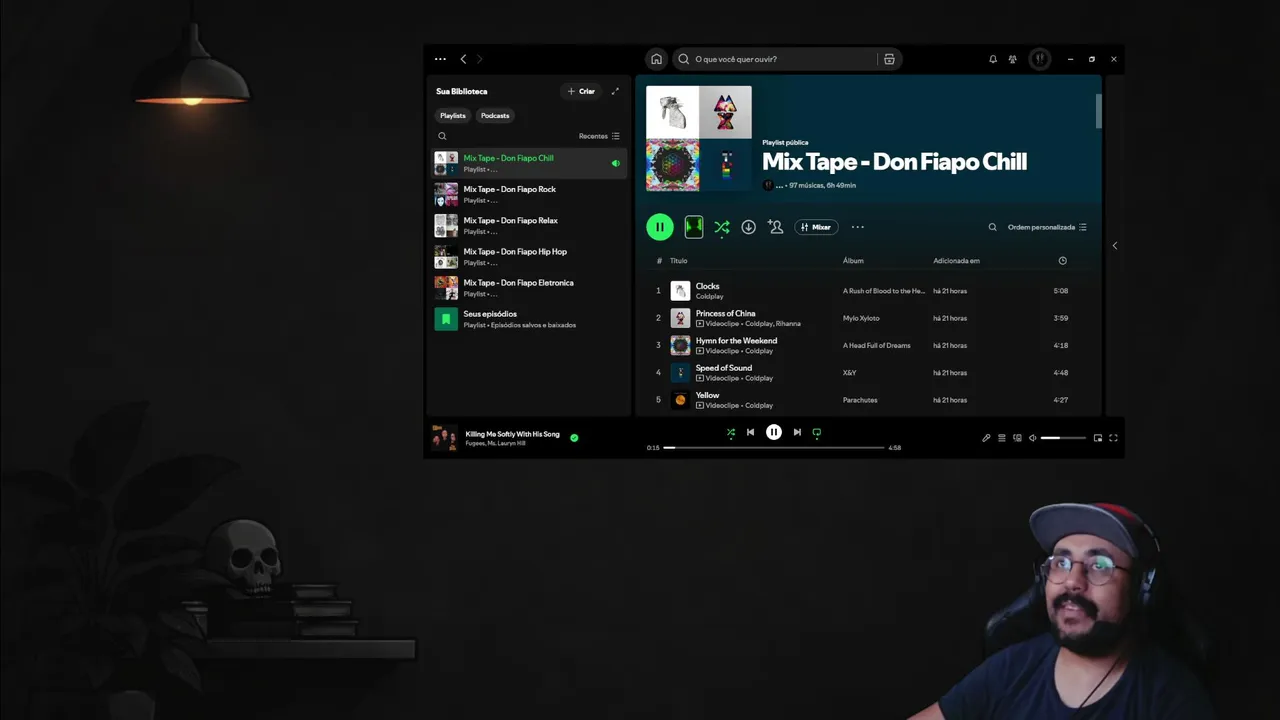
Task: Pause playlist with large green button
Action: (659, 227)
